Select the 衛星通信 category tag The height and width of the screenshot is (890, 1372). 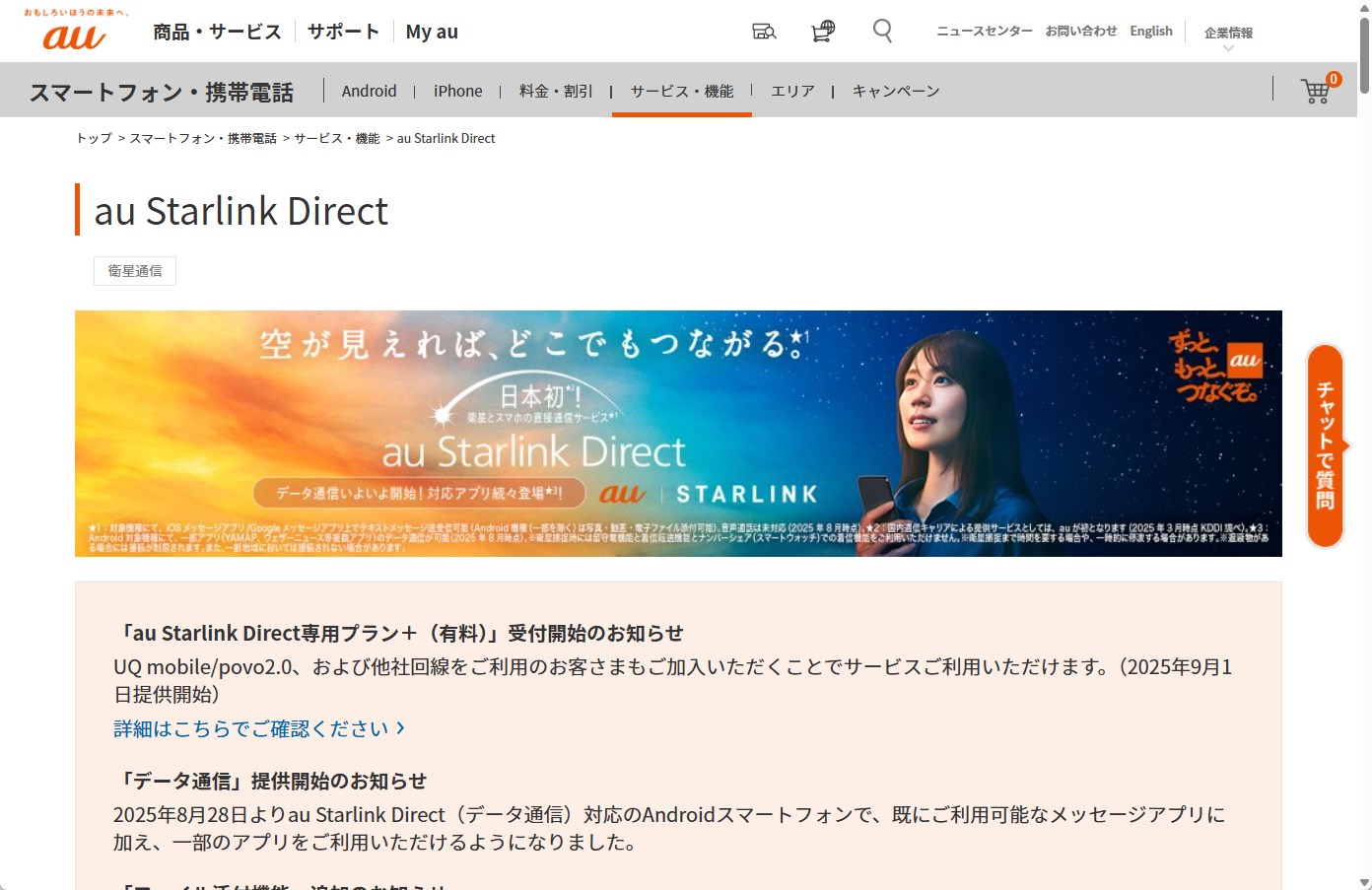click(x=134, y=270)
